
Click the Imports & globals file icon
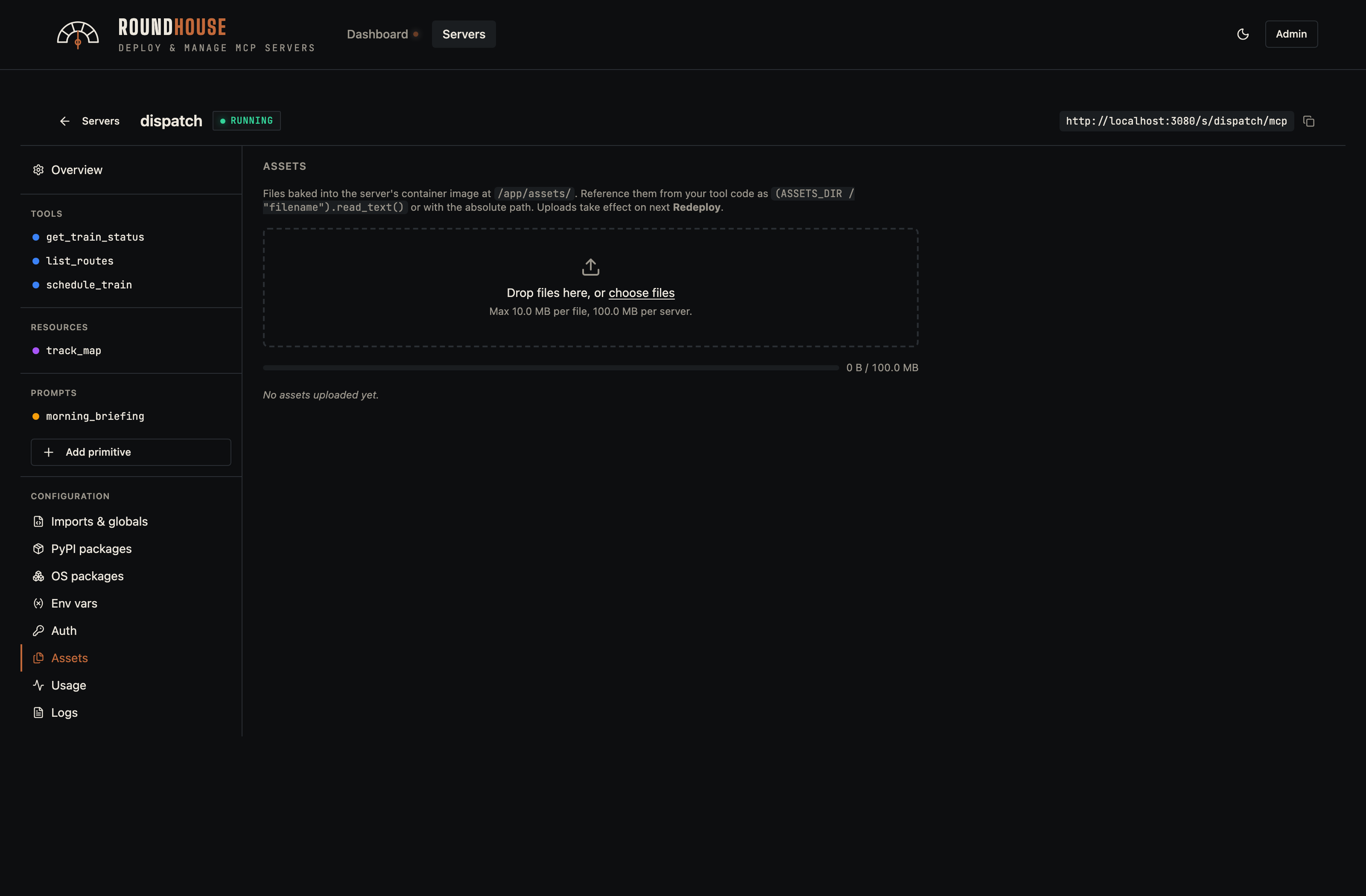click(x=38, y=521)
